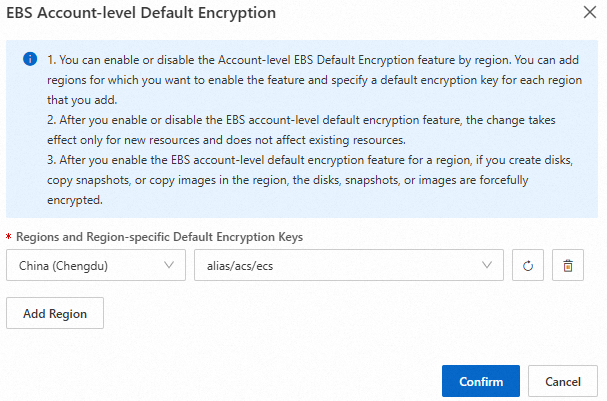This screenshot has height=401, width=607.
Task: Expand the region dropdown arrow
Action: pos(168,265)
